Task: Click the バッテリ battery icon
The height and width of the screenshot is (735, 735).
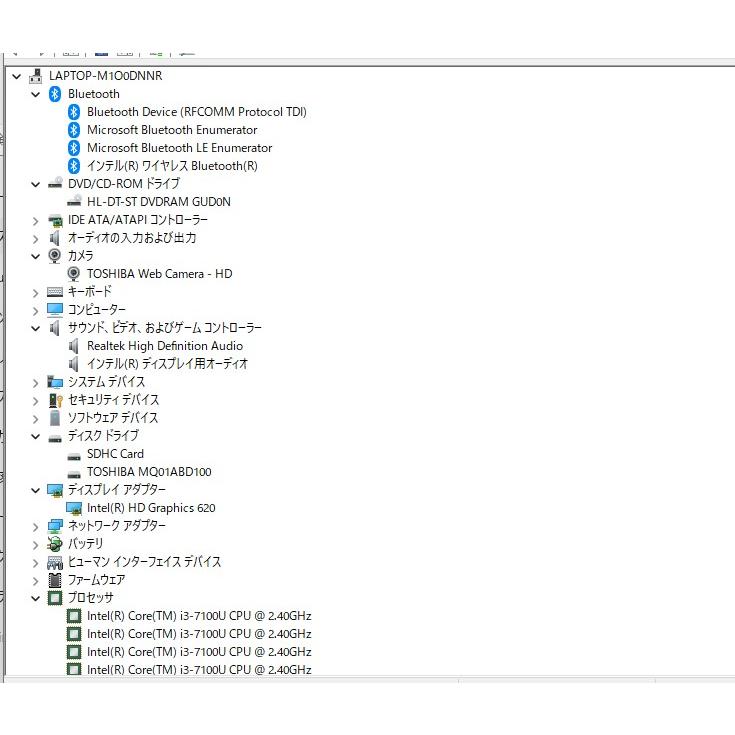Action: coord(55,544)
